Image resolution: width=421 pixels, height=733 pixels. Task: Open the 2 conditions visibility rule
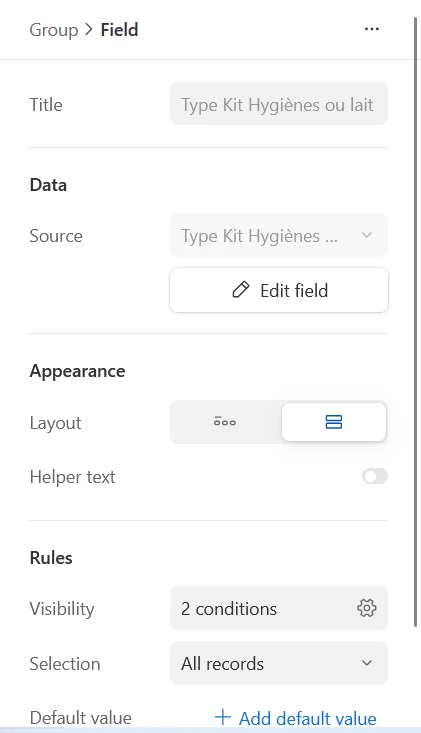click(x=279, y=608)
